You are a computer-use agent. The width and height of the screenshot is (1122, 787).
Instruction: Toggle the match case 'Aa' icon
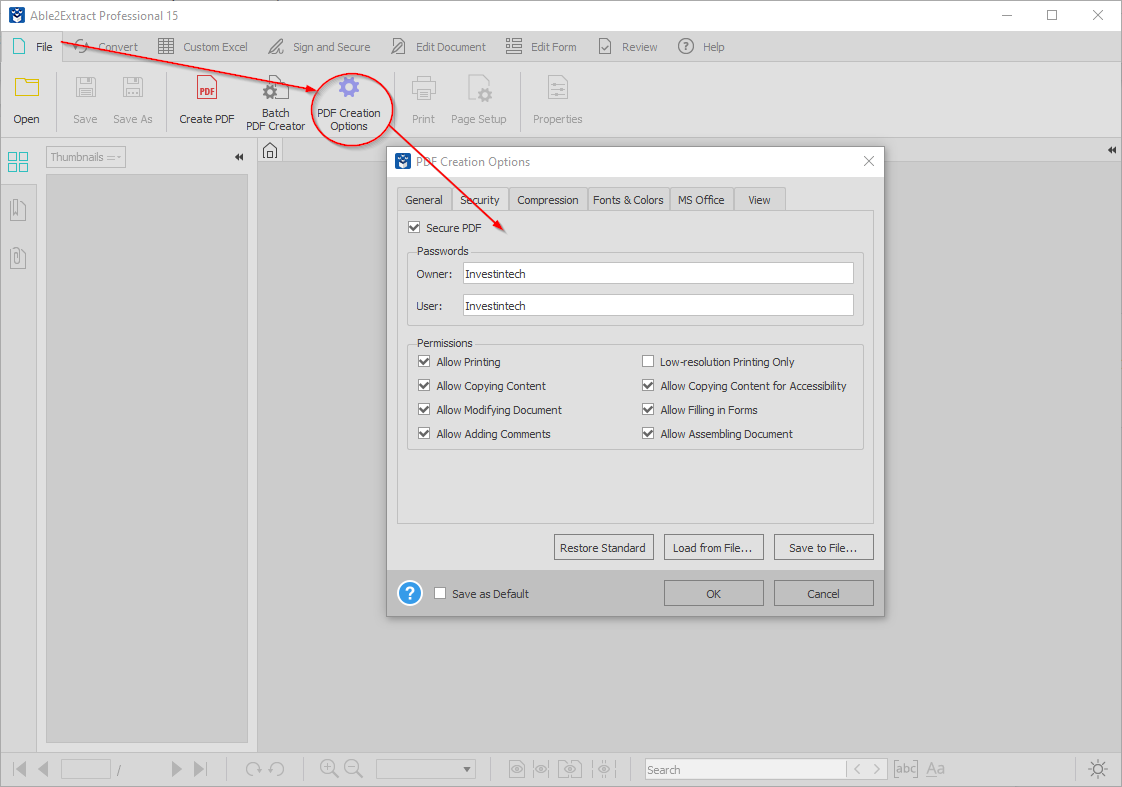[935, 769]
